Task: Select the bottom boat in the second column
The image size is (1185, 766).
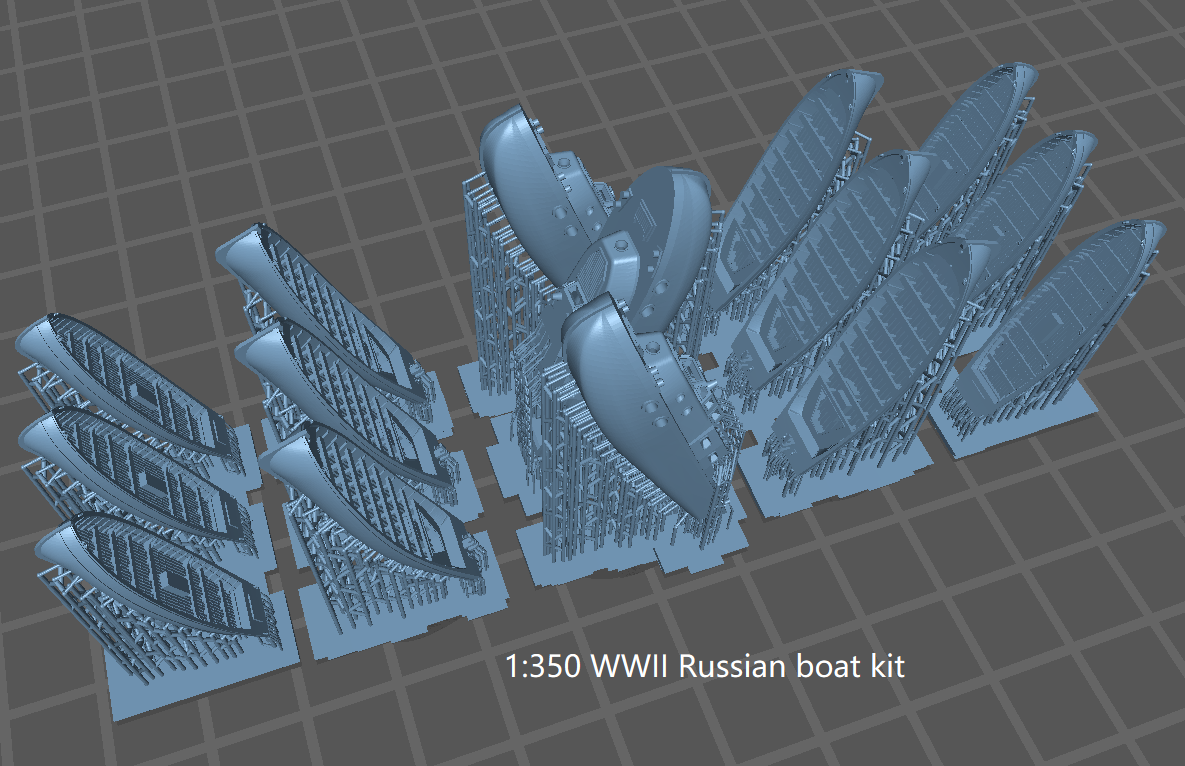Action: pyautogui.click(x=374, y=502)
